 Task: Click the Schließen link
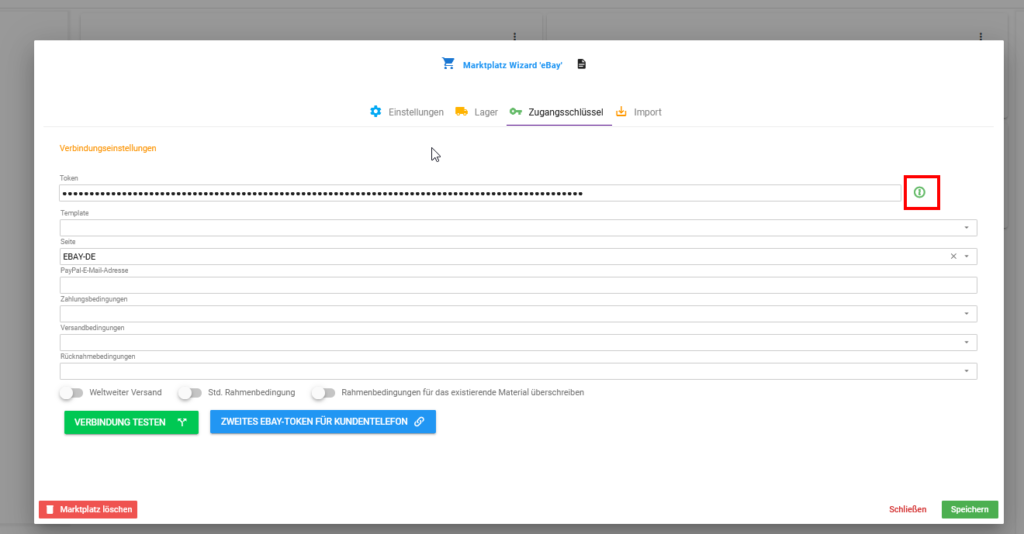tap(907, 509)
